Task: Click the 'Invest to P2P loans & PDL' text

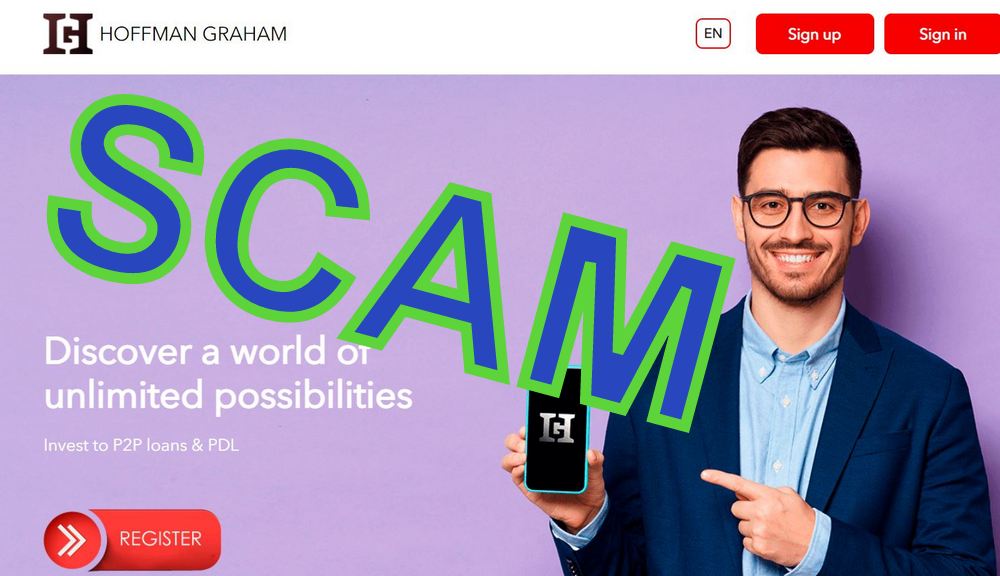Action: (141, 445)
